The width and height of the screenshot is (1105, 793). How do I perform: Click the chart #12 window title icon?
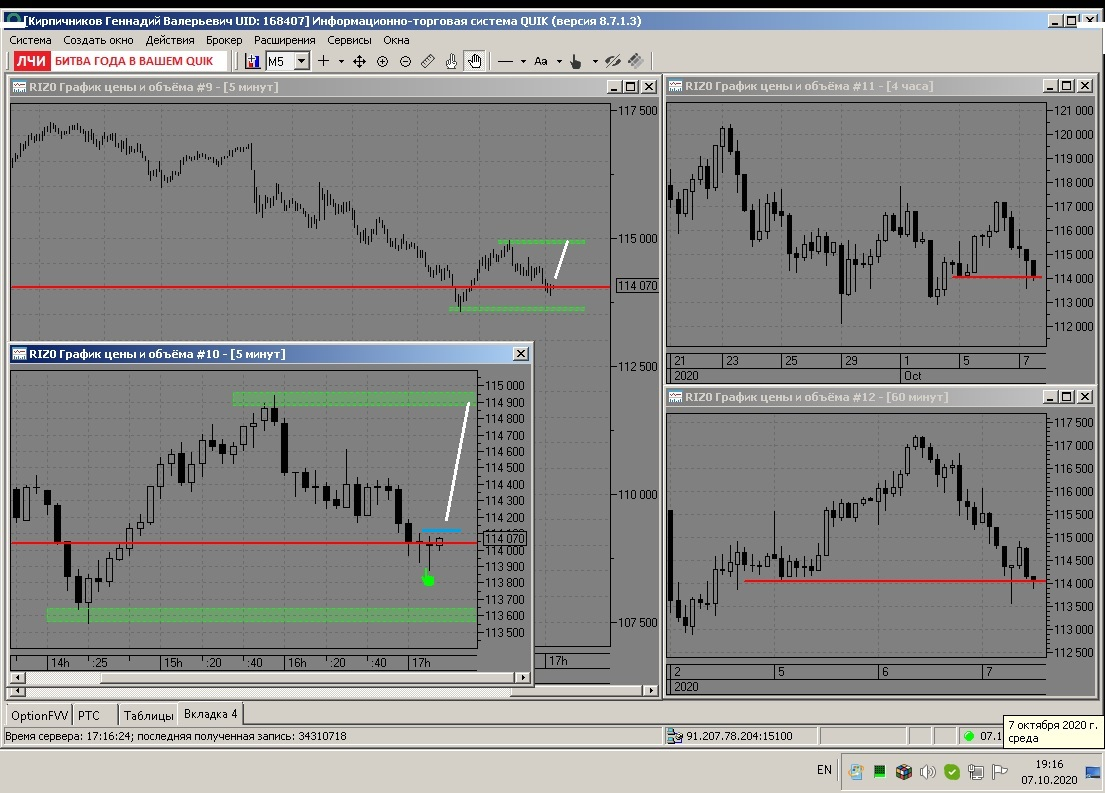675,397
